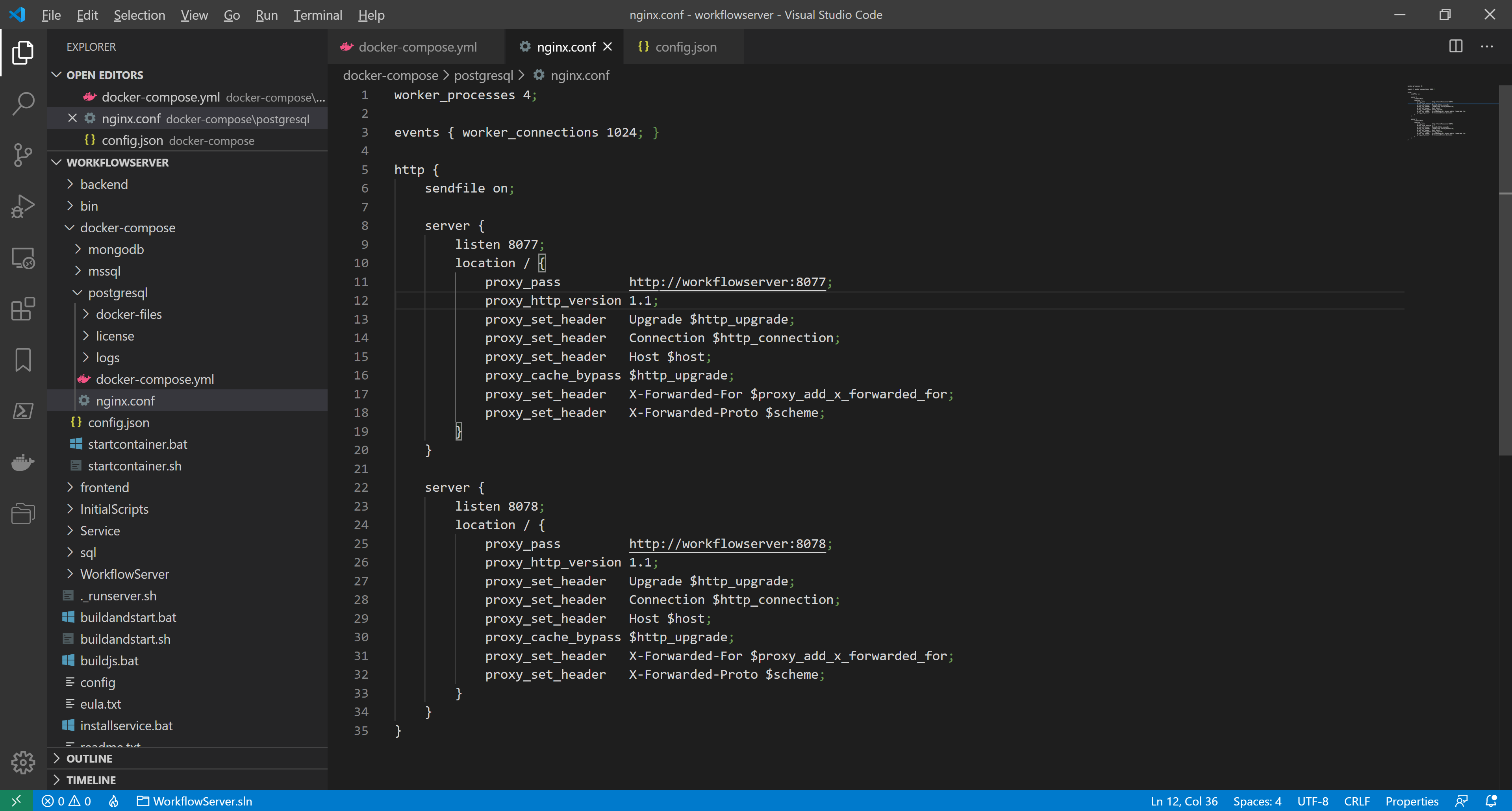Close the nginx.conf editor tab
The image size is (1512, 811).
pyautogui.click(x=608, y=47)
